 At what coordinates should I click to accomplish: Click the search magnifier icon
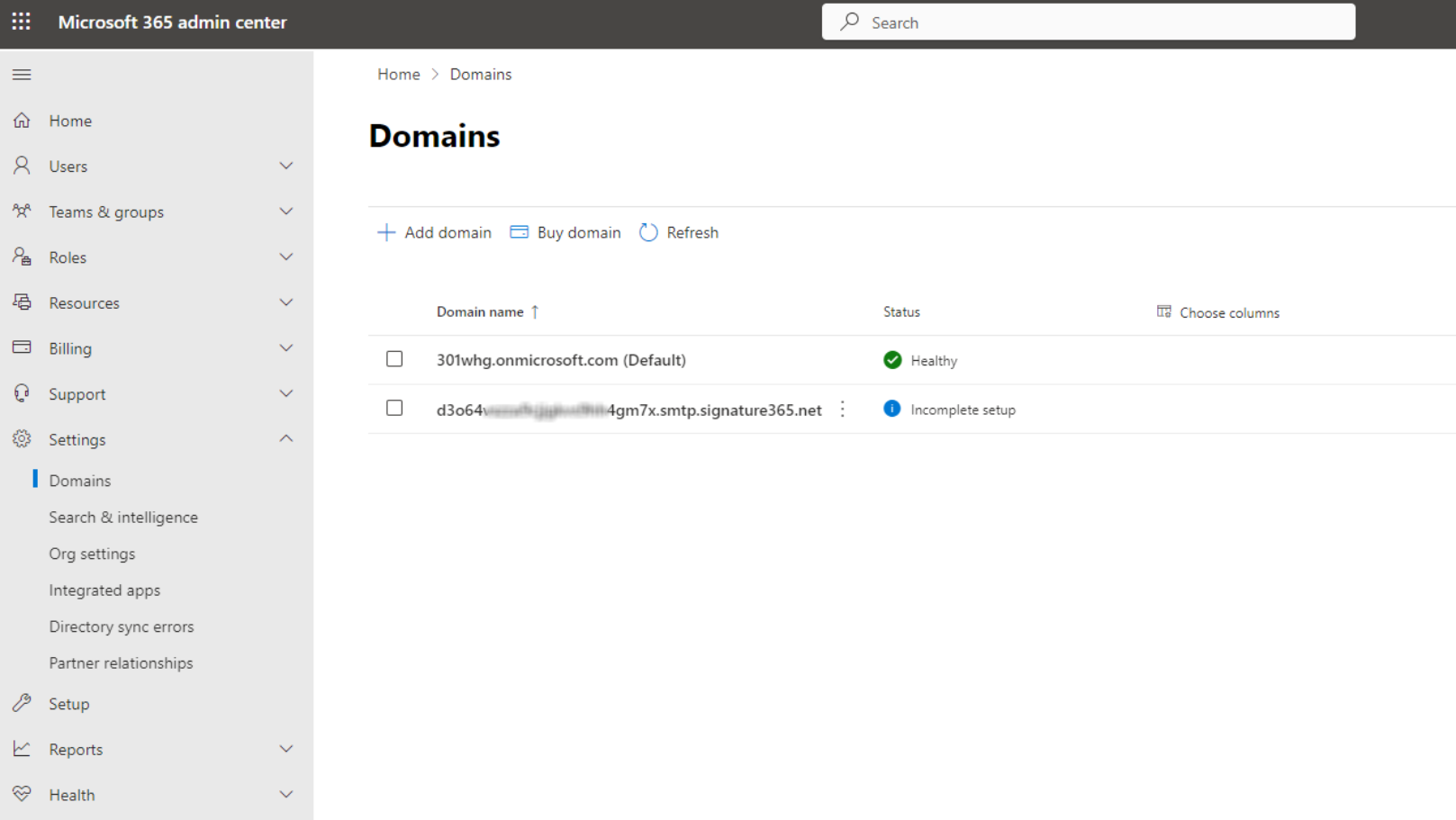pyautogui.click(x=849, y=22)
